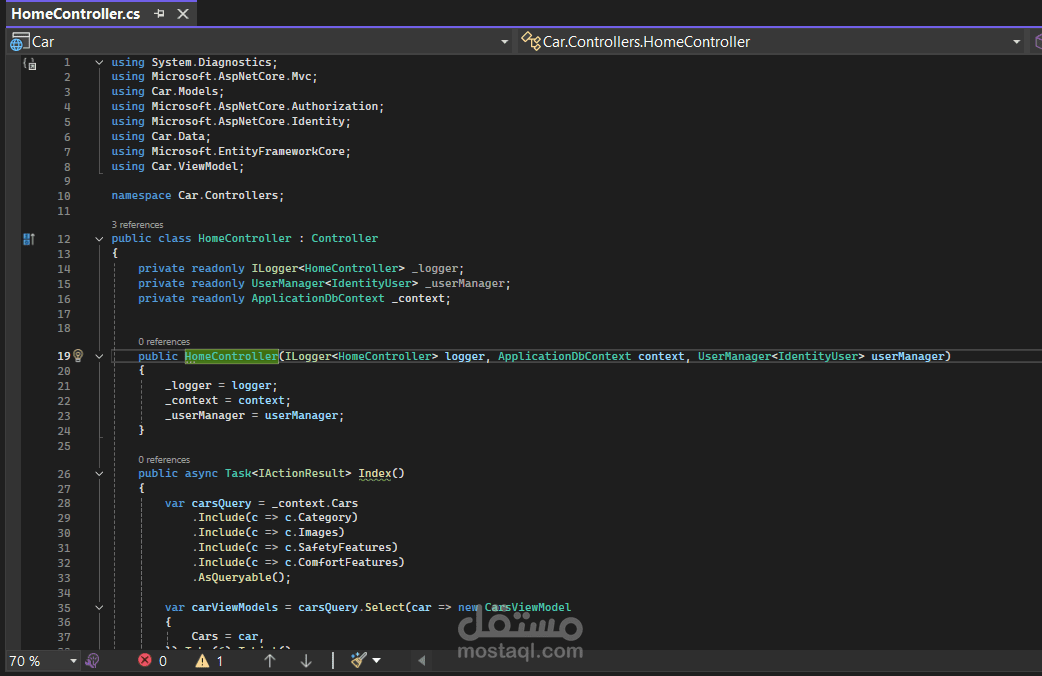Collapse the constructor at line 19

(99, 356)
